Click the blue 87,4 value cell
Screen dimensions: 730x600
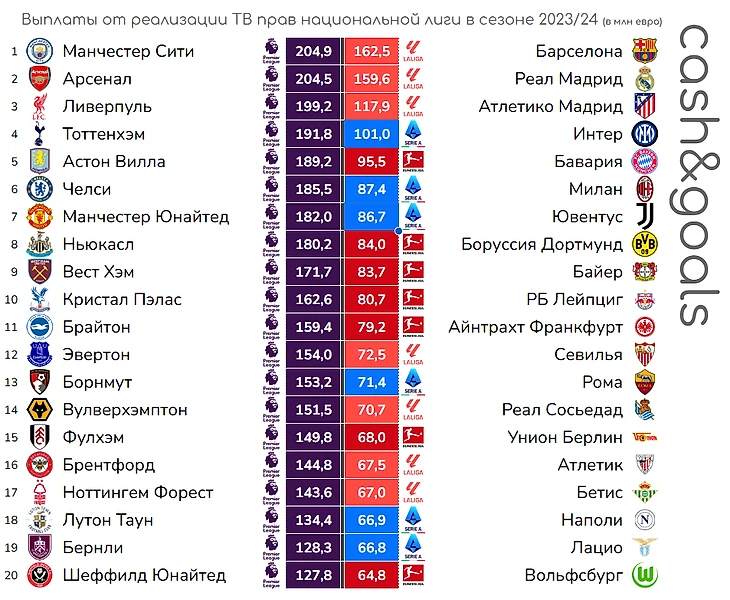point(372,189)
